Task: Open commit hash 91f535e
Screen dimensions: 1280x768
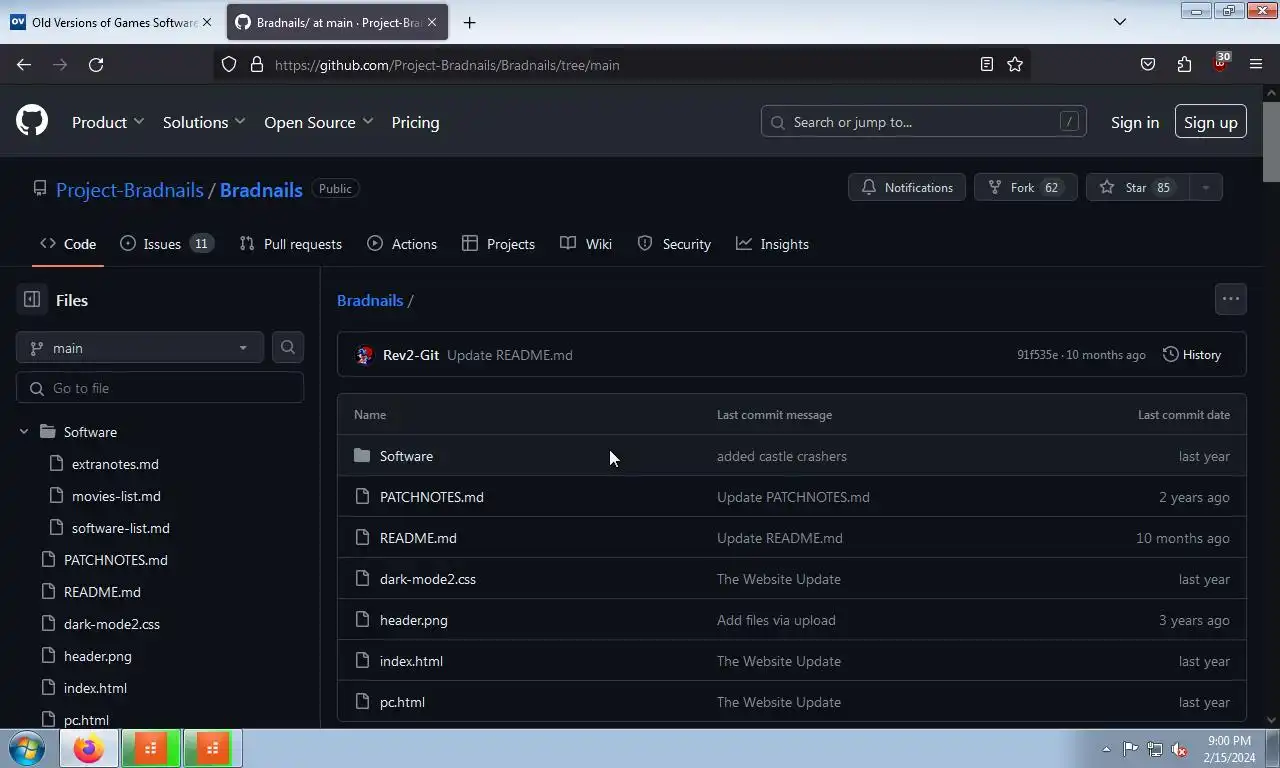Action: 1038,355
